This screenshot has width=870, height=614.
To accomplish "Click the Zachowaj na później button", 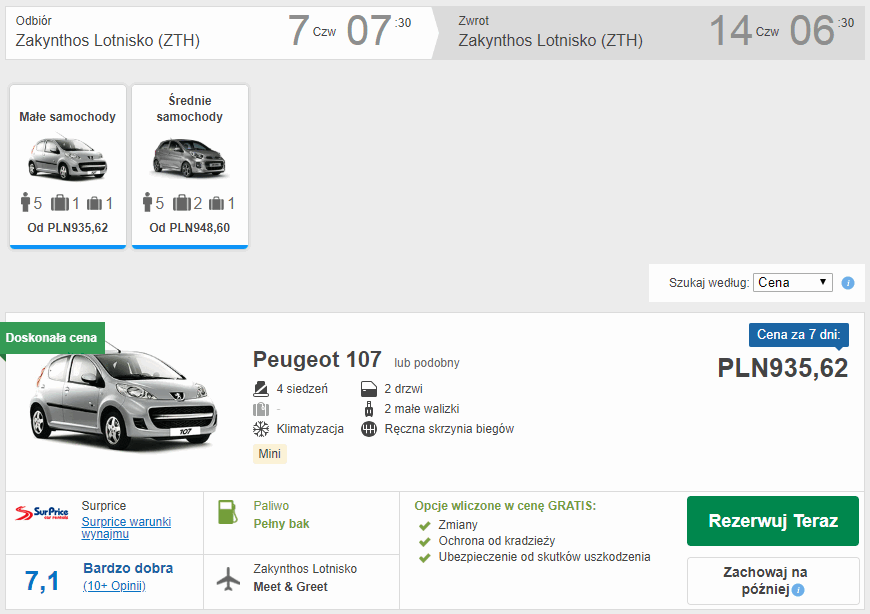I will tap(772, 581).
